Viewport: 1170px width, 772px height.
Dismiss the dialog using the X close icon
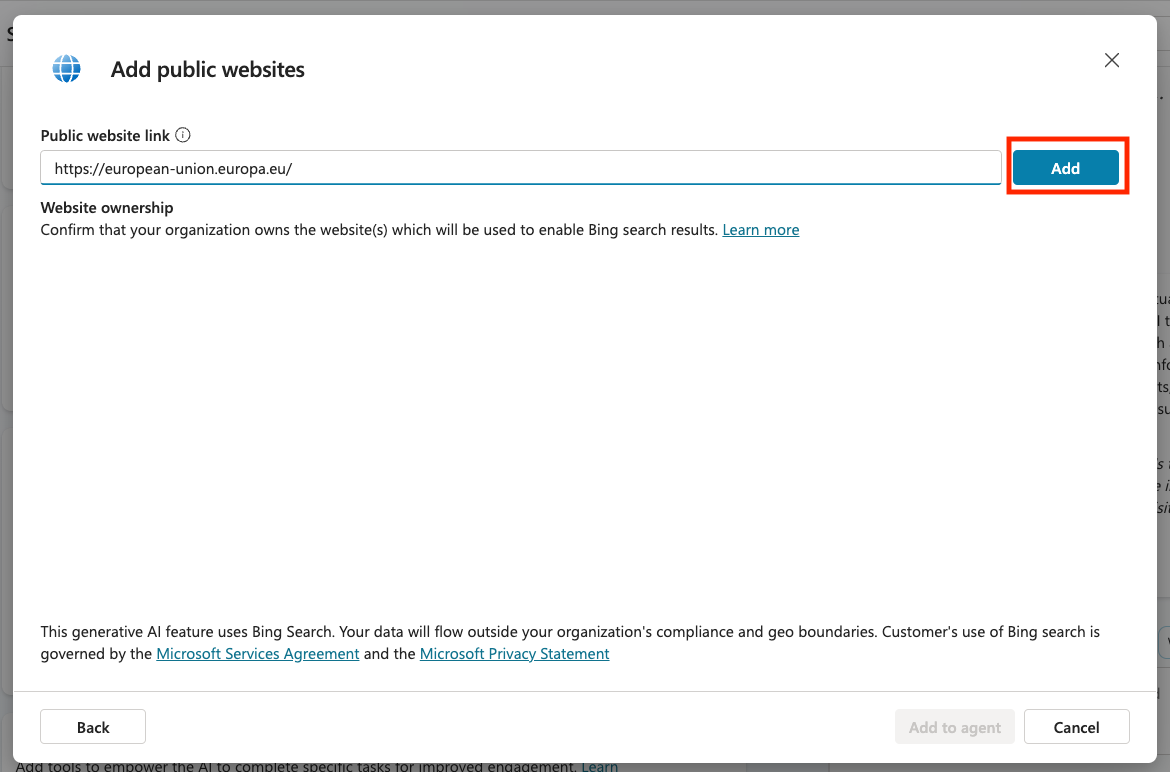tap(1111, 60)
